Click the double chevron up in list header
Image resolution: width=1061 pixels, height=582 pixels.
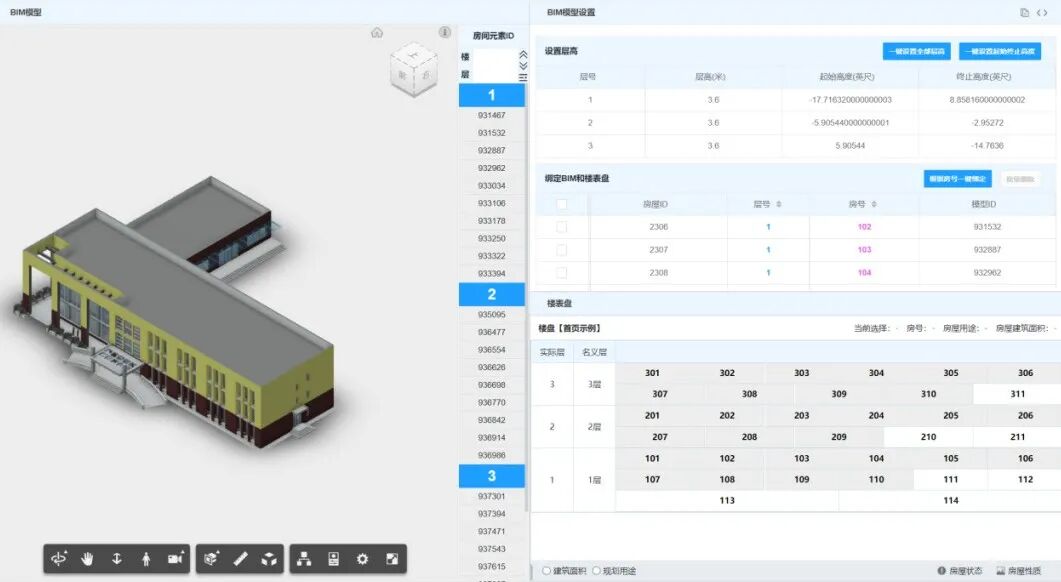(522, 54)
